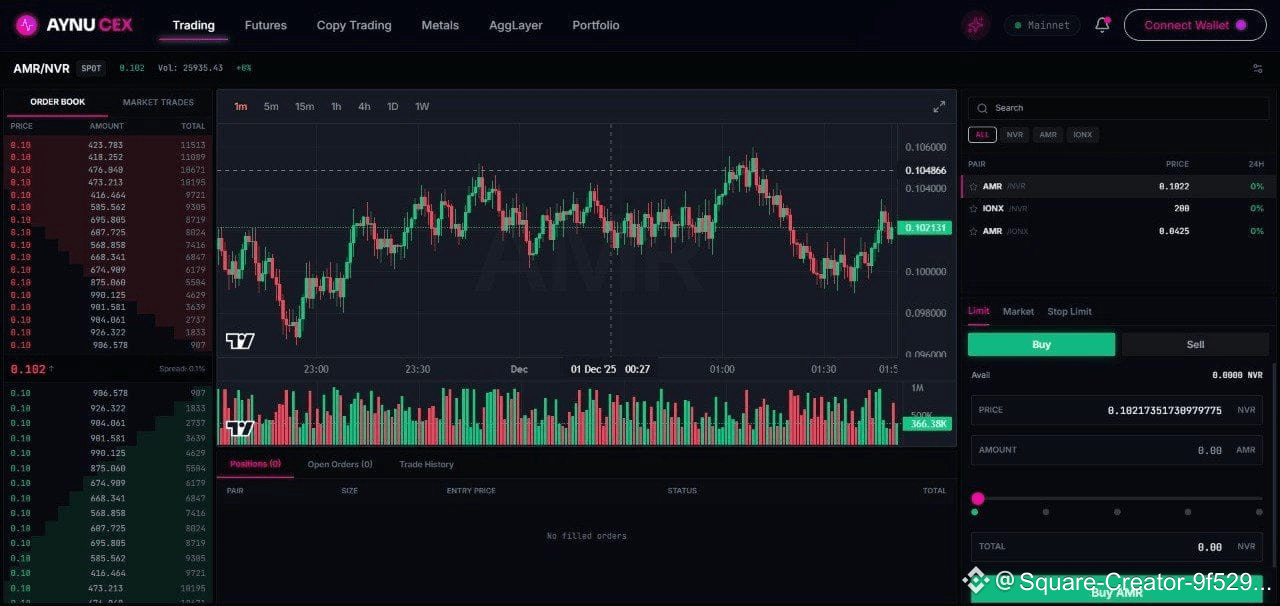Select the 1h chart interval
1280x606 pixels.
click(x=336, y=106)
